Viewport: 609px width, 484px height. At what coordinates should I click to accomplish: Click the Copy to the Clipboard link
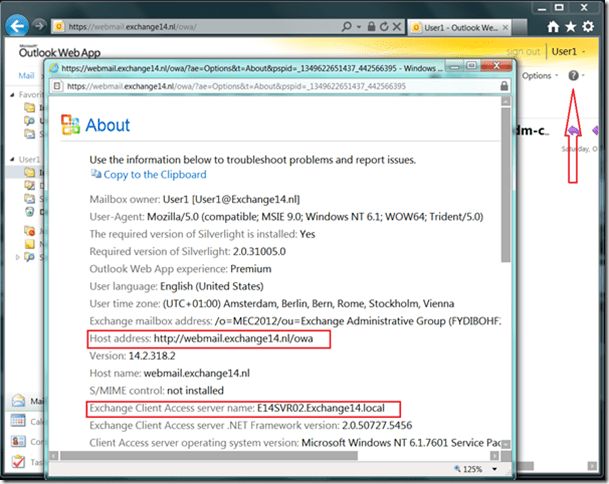point(150,174)
